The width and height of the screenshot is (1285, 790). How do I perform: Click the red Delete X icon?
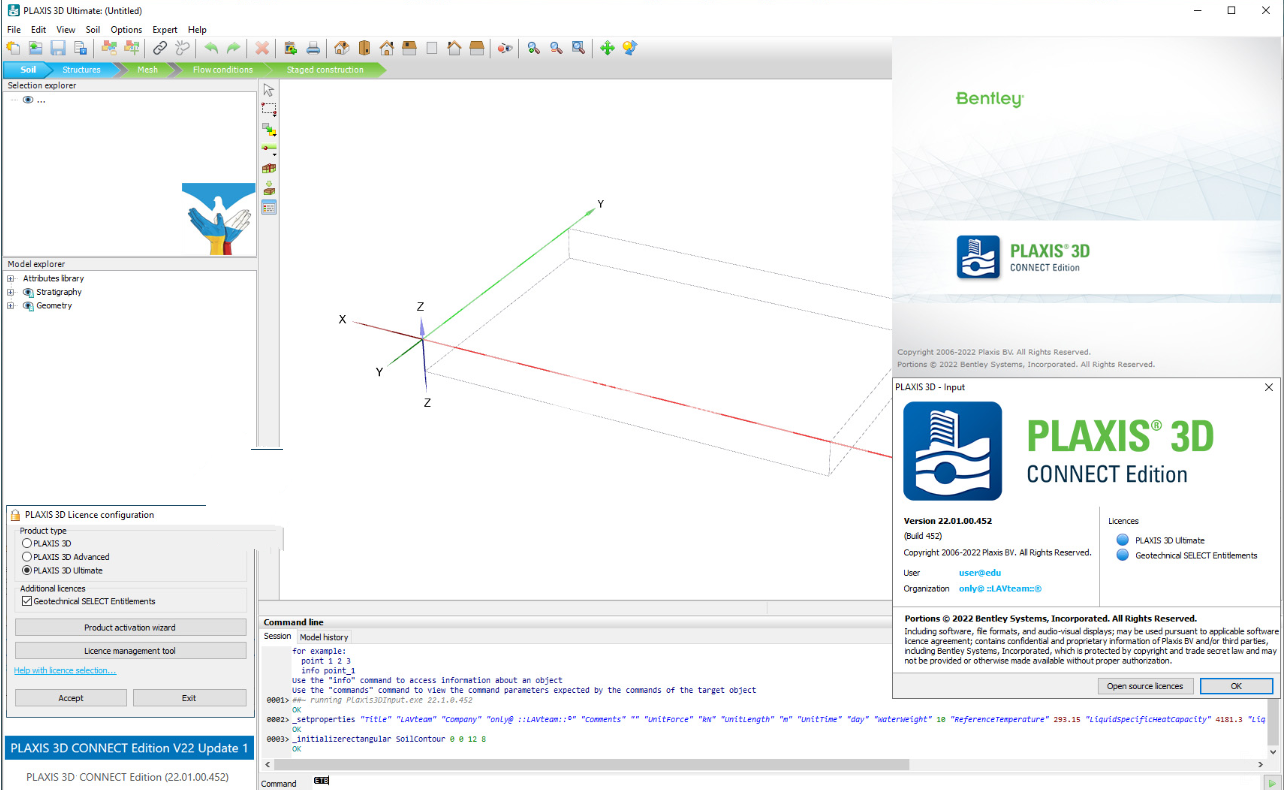tap(262, 48)
